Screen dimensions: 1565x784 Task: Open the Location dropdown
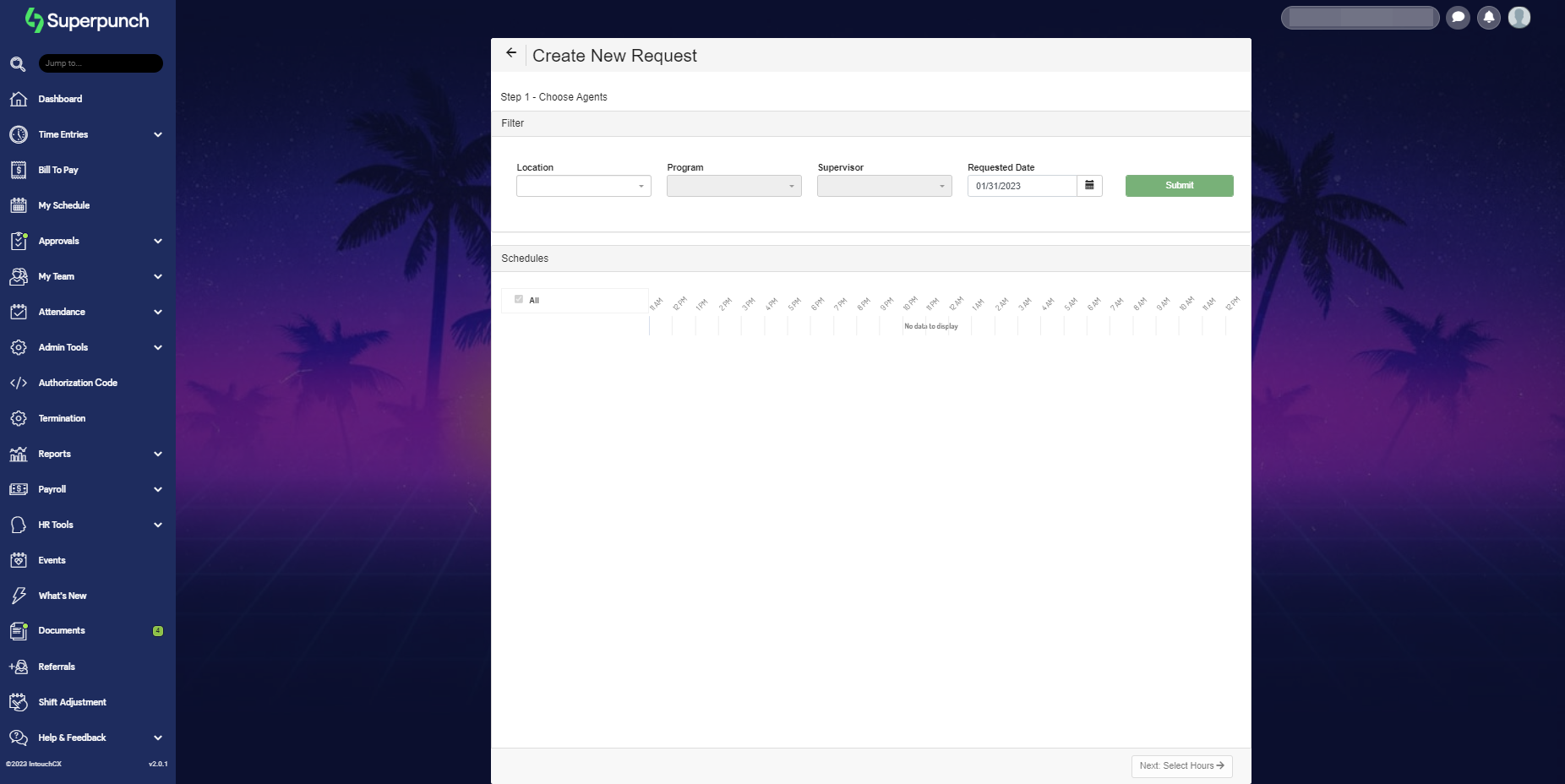point(583,185)
